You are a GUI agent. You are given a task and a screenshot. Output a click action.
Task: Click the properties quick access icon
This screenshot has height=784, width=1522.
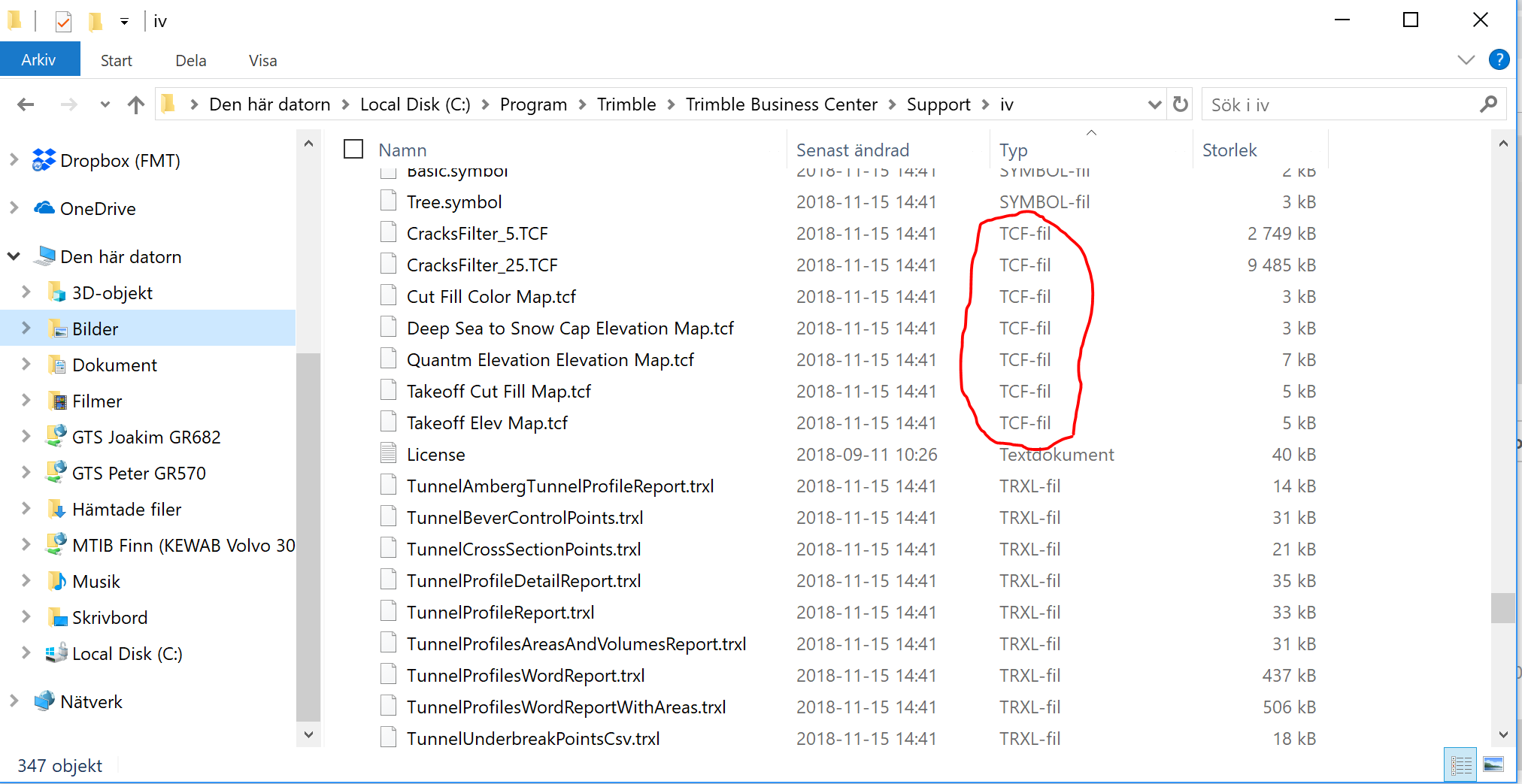coord(63,21)
